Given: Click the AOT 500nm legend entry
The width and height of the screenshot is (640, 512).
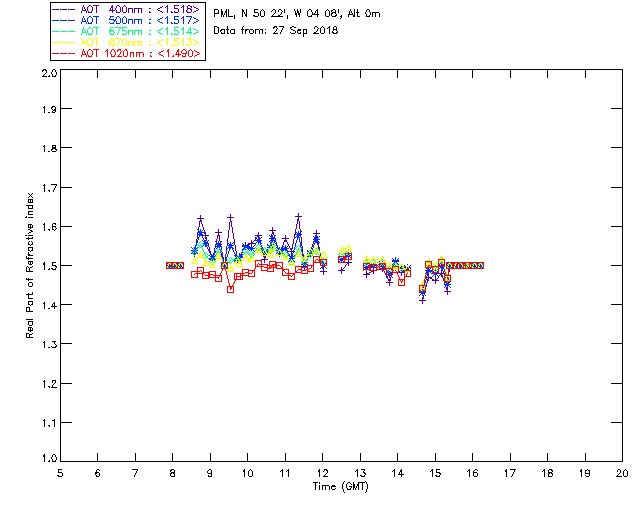Looking at the screenshot, I should click(126, 20).
